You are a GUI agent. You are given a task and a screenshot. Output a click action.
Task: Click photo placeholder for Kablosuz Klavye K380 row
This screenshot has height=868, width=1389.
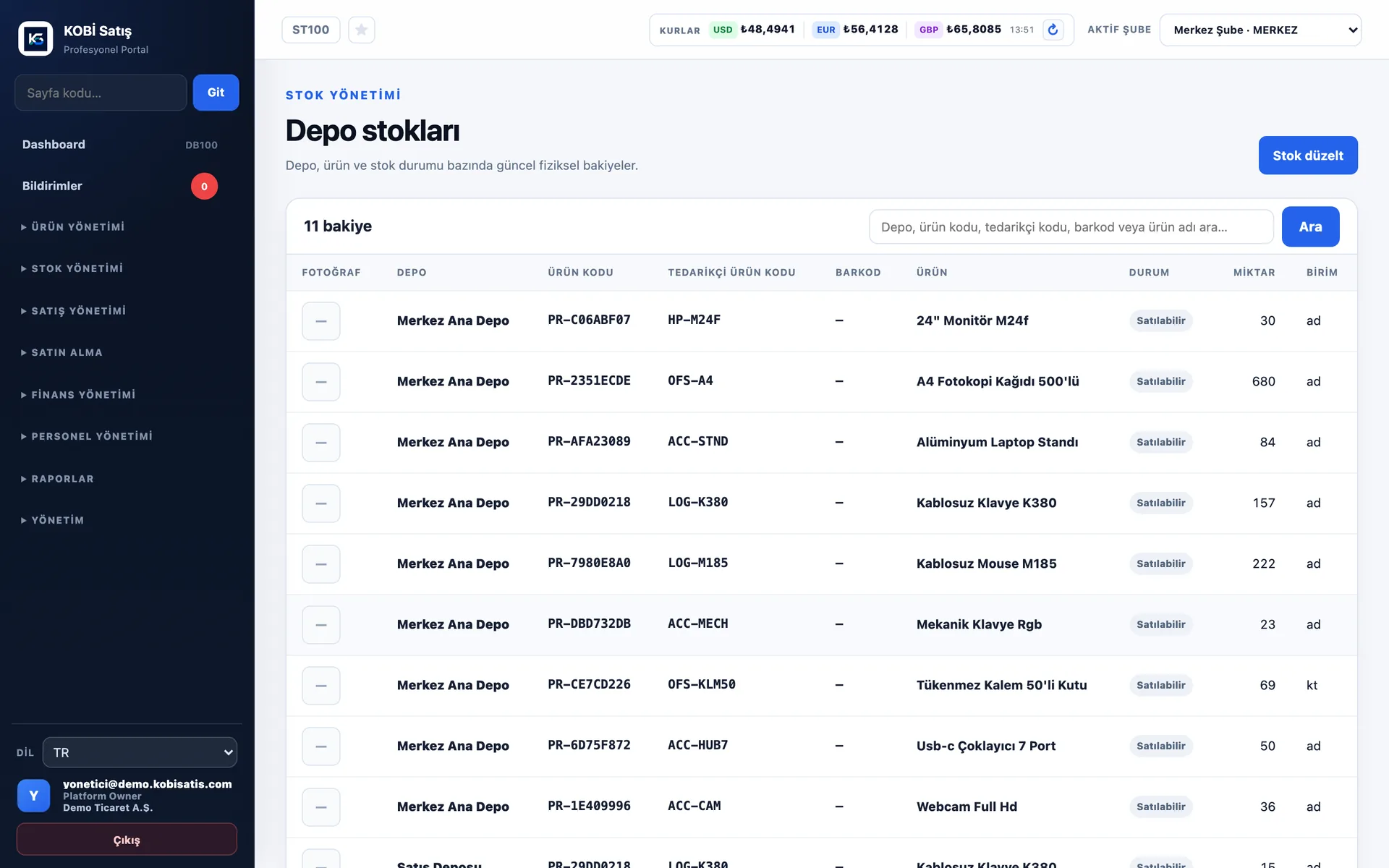(321, 503)
